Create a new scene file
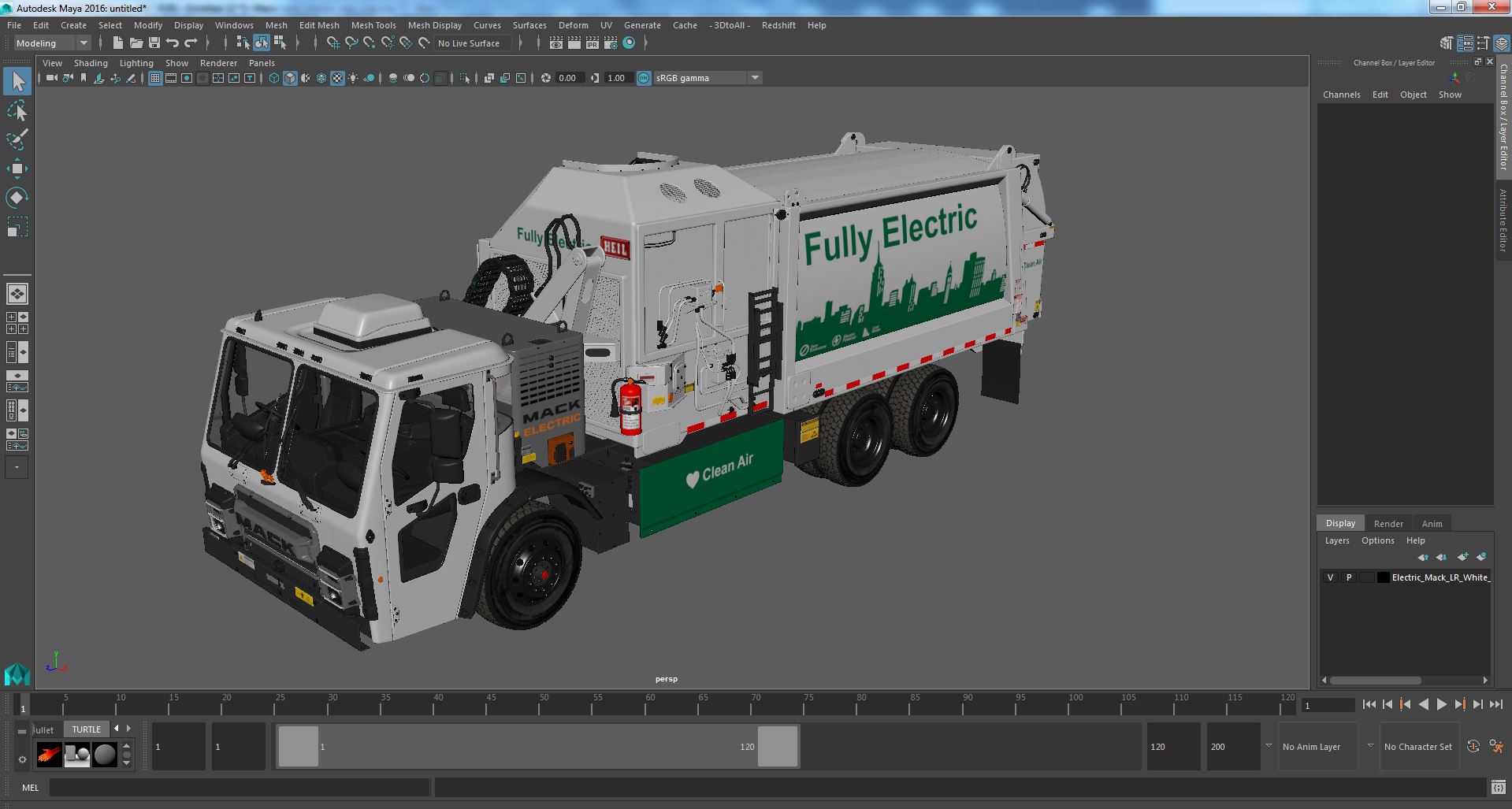Image resolution: width=1512 pixels, height=809 pixels. [118, 43]
